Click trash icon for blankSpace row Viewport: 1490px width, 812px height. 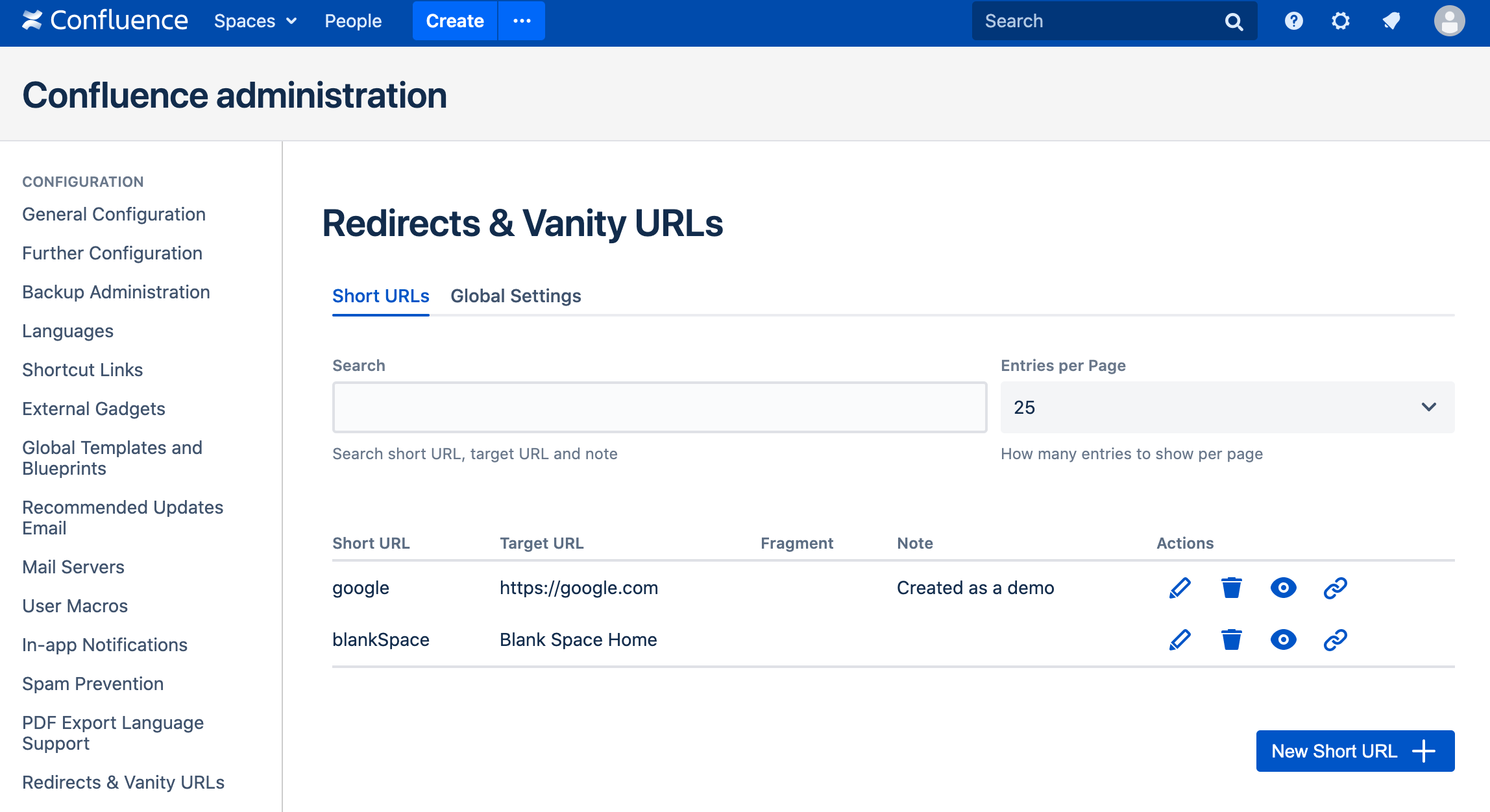(1231, 640)
